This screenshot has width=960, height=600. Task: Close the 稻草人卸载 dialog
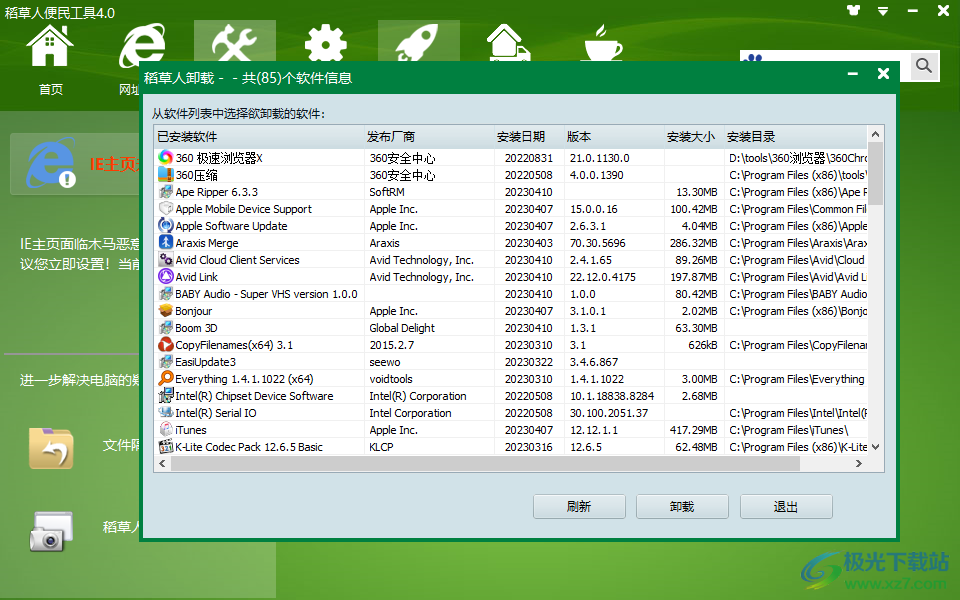(883, 74)
